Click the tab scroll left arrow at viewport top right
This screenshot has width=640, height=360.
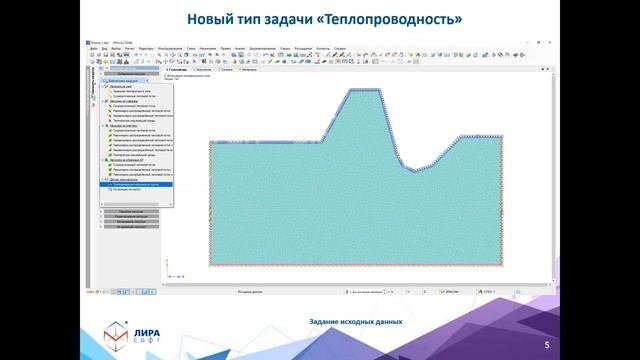(x=542, y=69)
